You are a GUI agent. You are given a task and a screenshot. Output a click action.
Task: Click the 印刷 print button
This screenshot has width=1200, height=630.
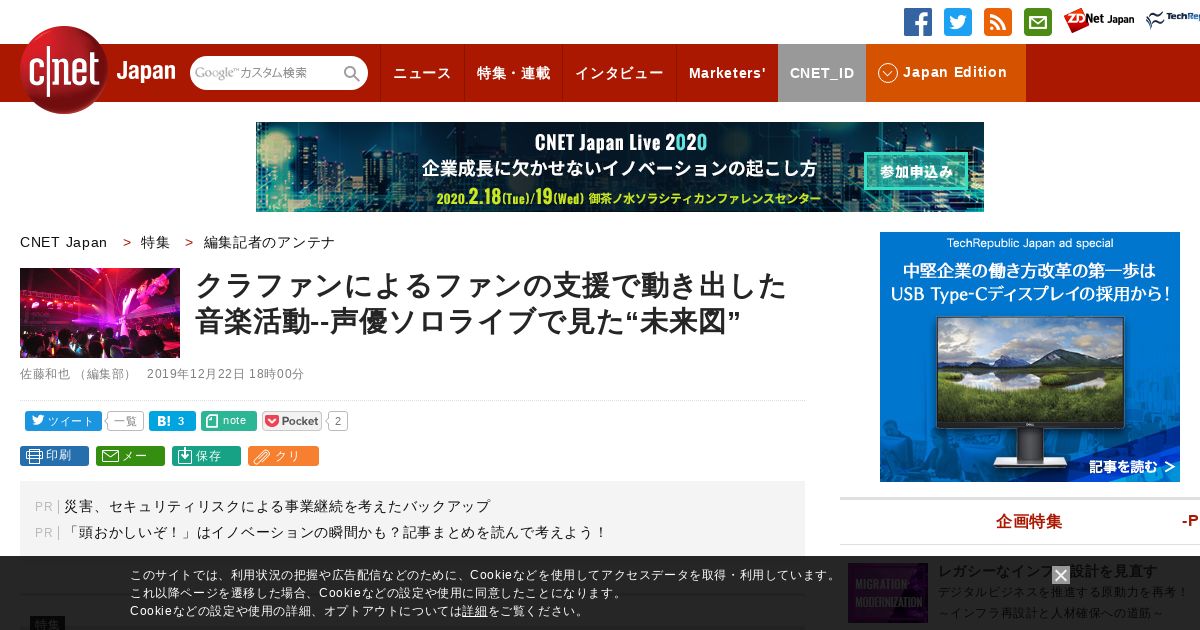click(x=54, y=456)
